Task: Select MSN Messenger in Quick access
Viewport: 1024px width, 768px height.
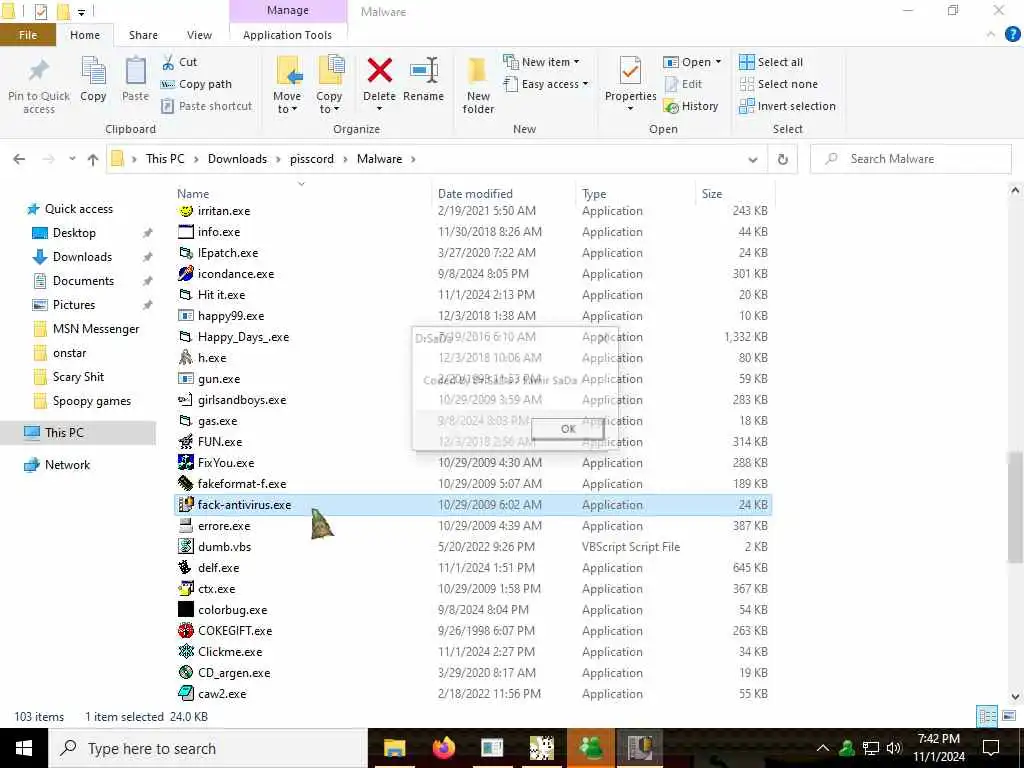Action: tap(96, 328)
